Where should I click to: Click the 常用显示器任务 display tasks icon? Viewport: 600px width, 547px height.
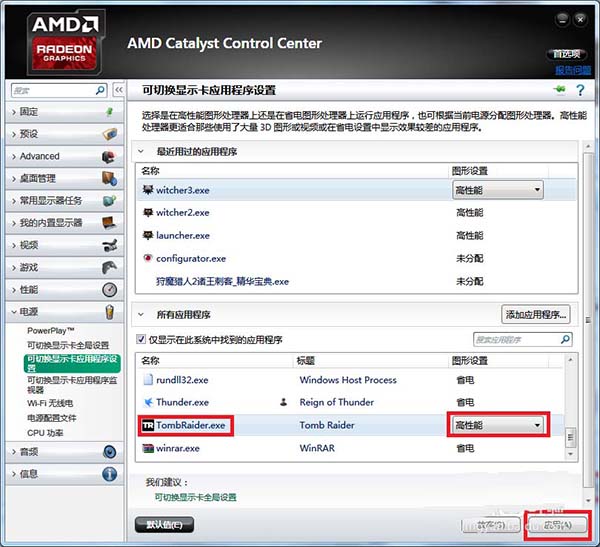click(x=109, y=201)
